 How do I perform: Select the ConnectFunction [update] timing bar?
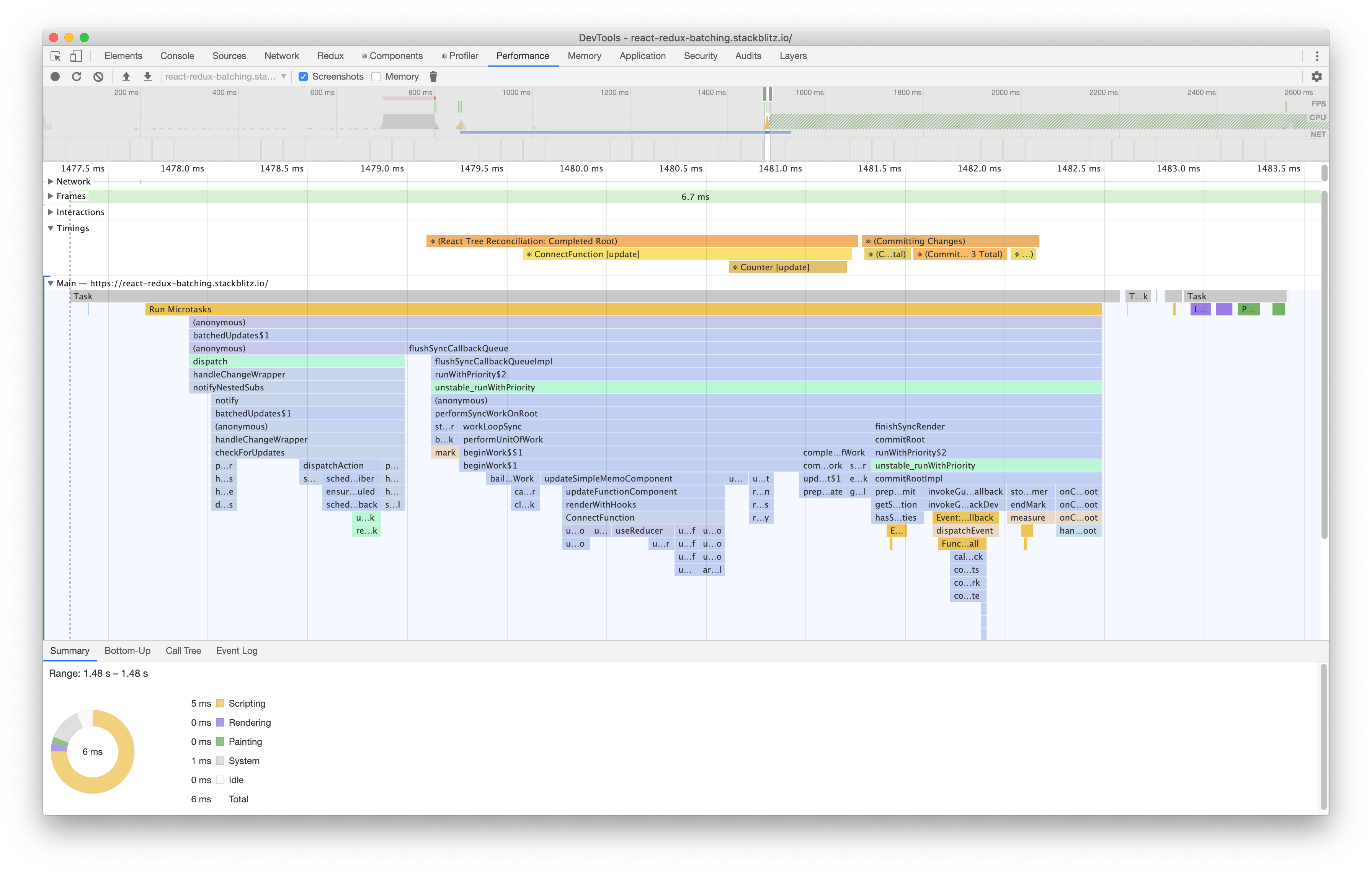pos(586,254)
